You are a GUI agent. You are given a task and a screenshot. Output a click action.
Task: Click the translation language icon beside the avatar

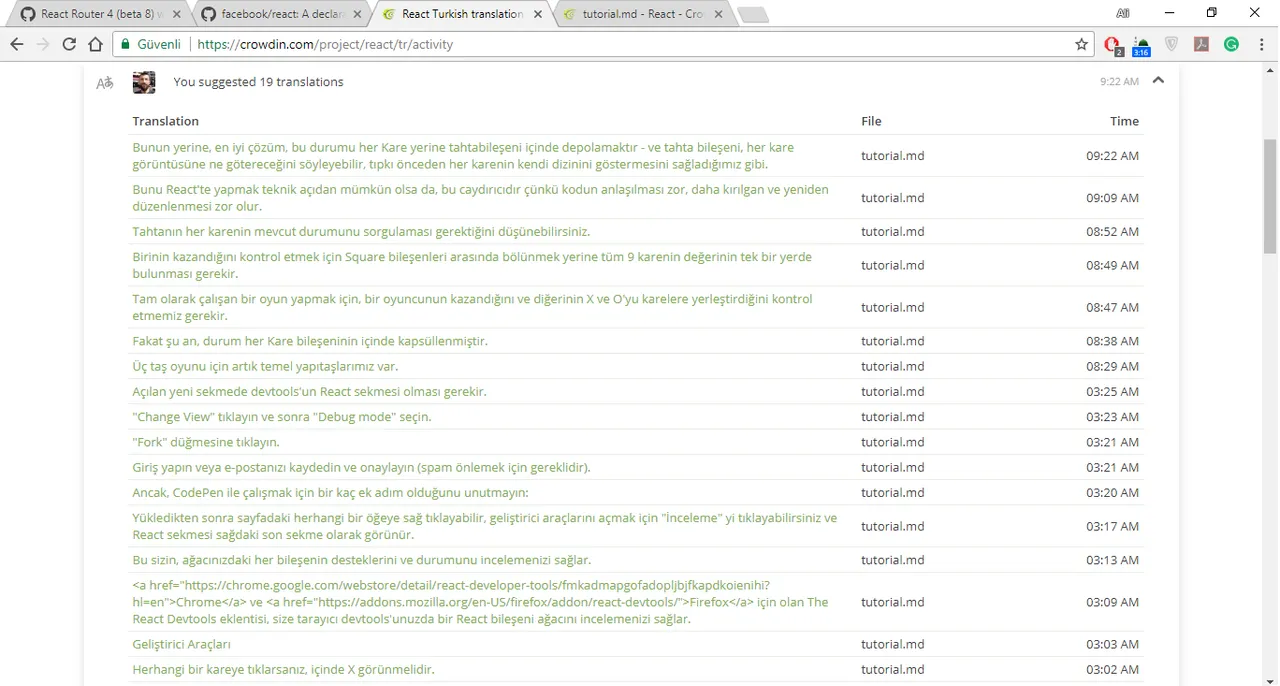coord(105,83)
